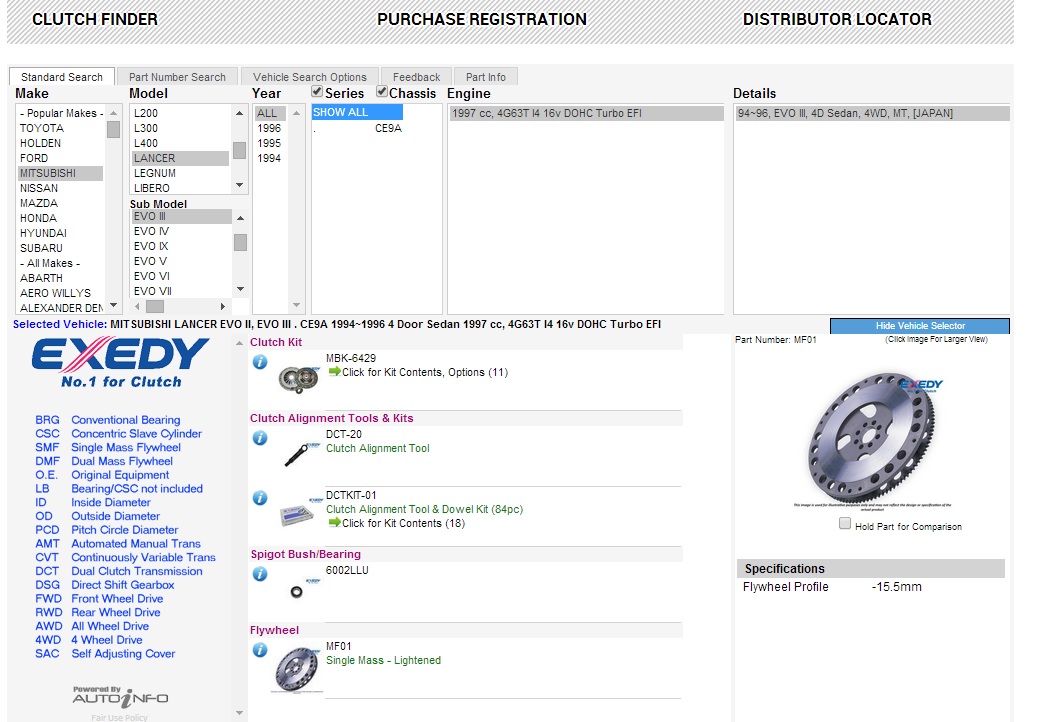
Task: Click the Powered By AutoInfo logo
Action: 120,696
